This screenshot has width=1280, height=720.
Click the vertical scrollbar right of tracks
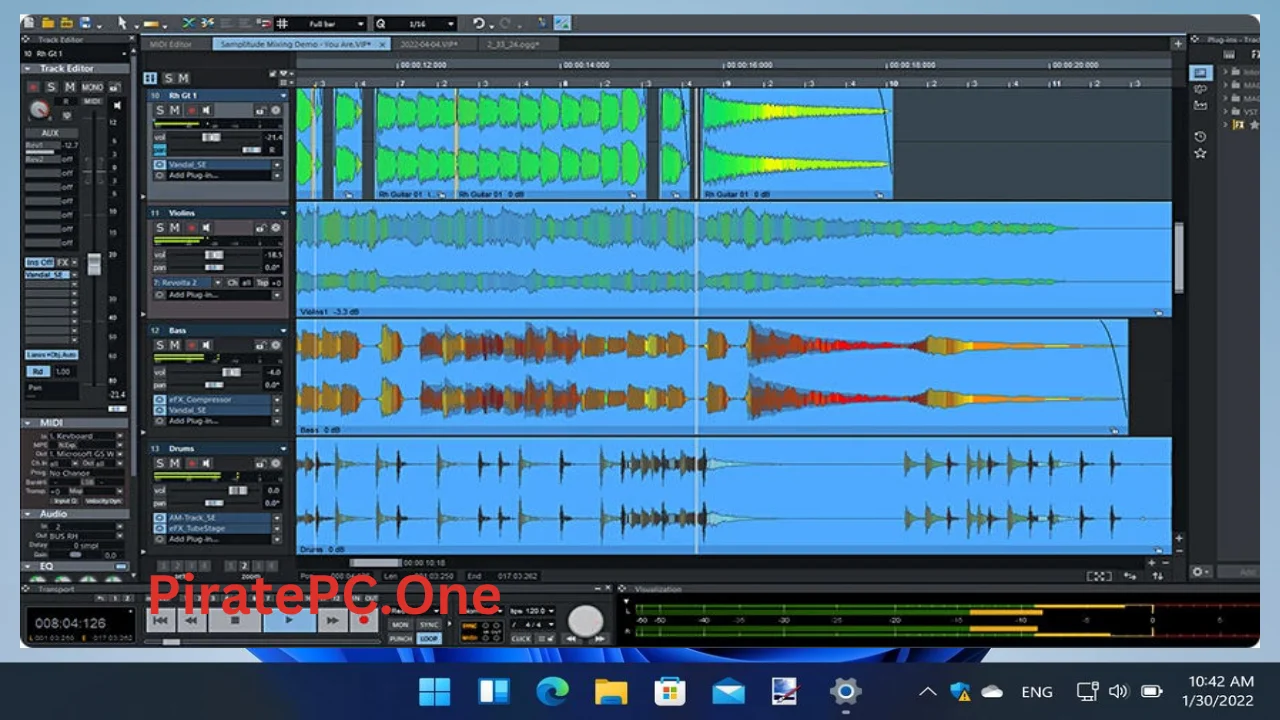tap(1178, 258)
